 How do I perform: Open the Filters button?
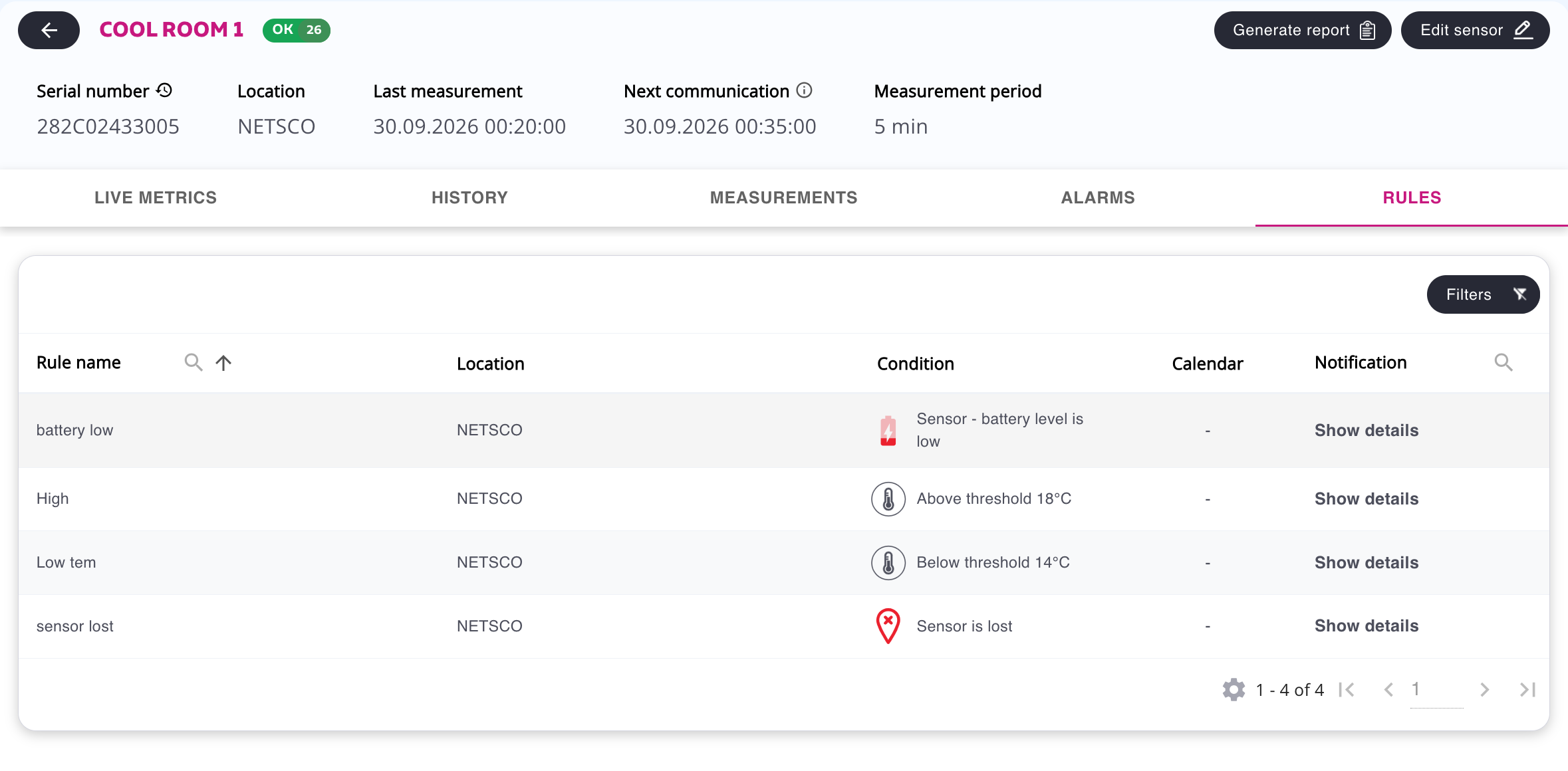point(1483,294)
